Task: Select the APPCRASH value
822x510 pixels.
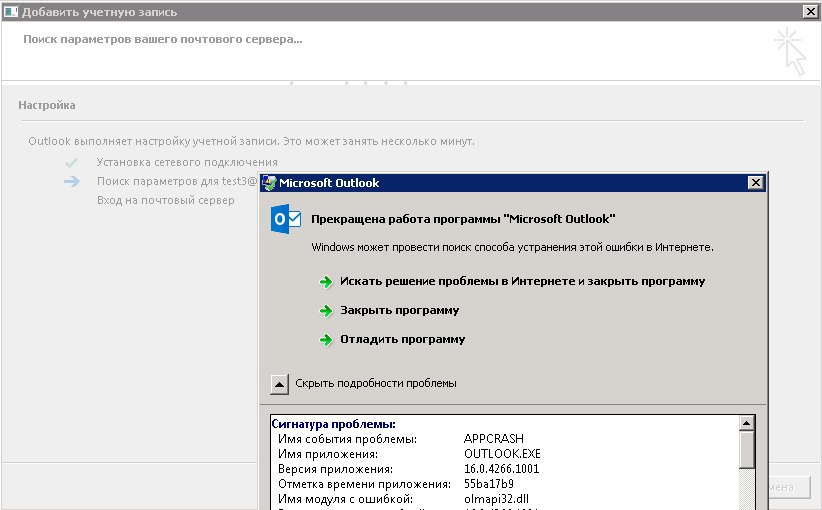Action: coord(493,439)
